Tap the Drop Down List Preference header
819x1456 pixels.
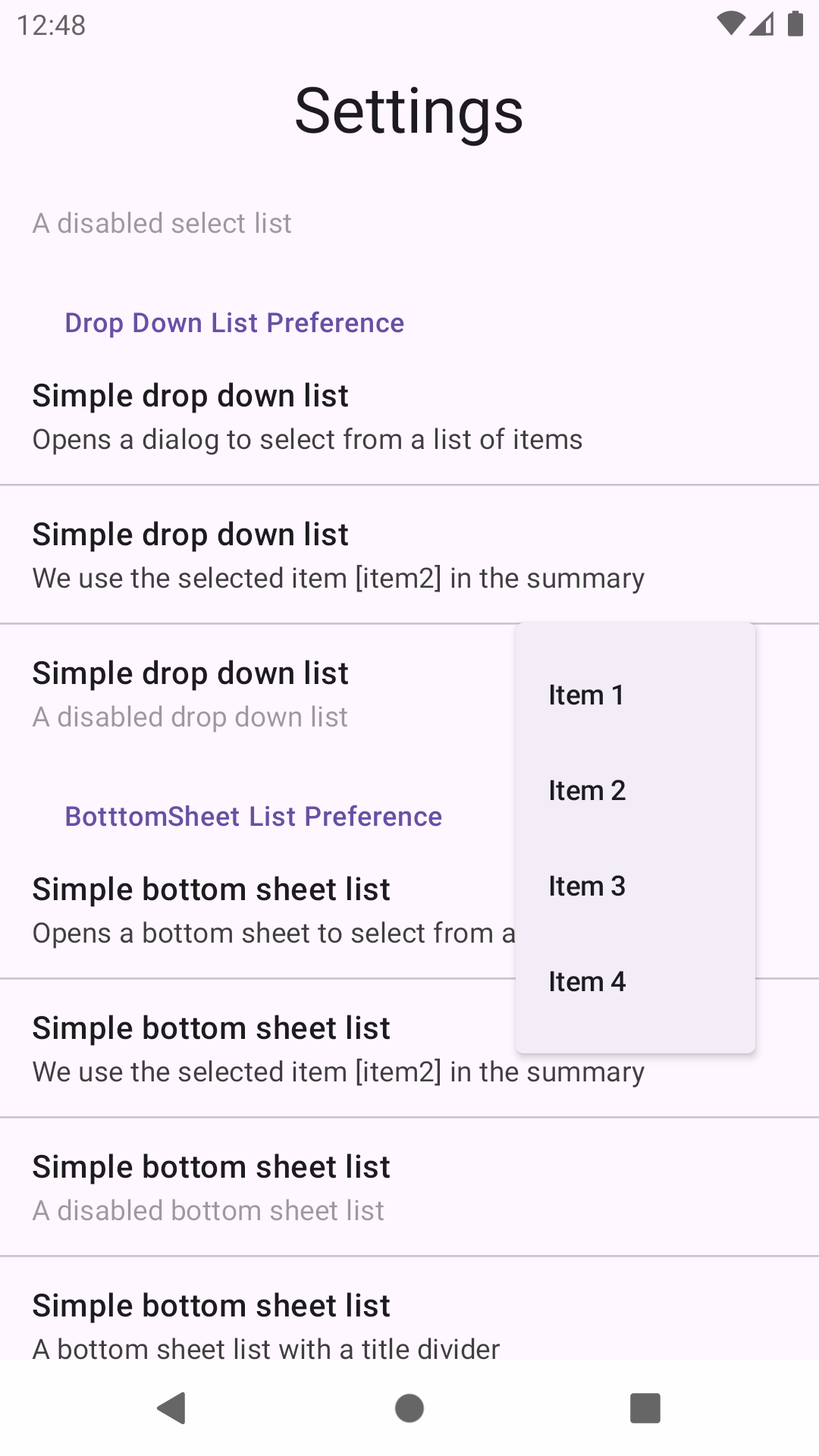click(234, 323)
